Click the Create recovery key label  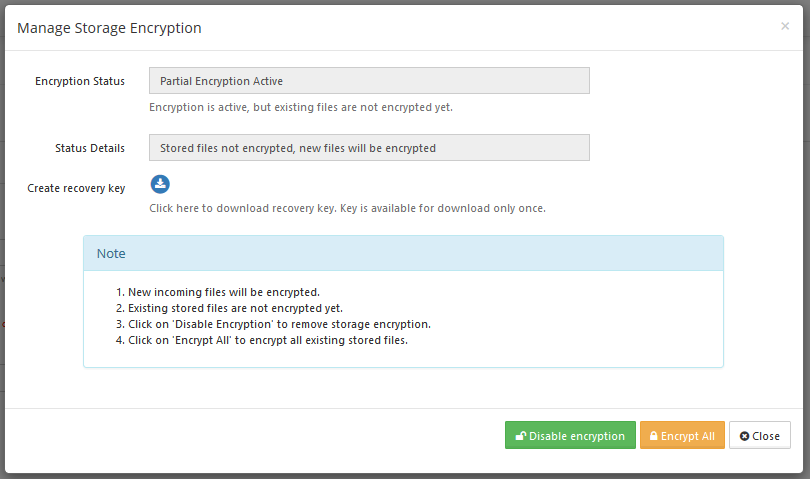click(76, 188)
